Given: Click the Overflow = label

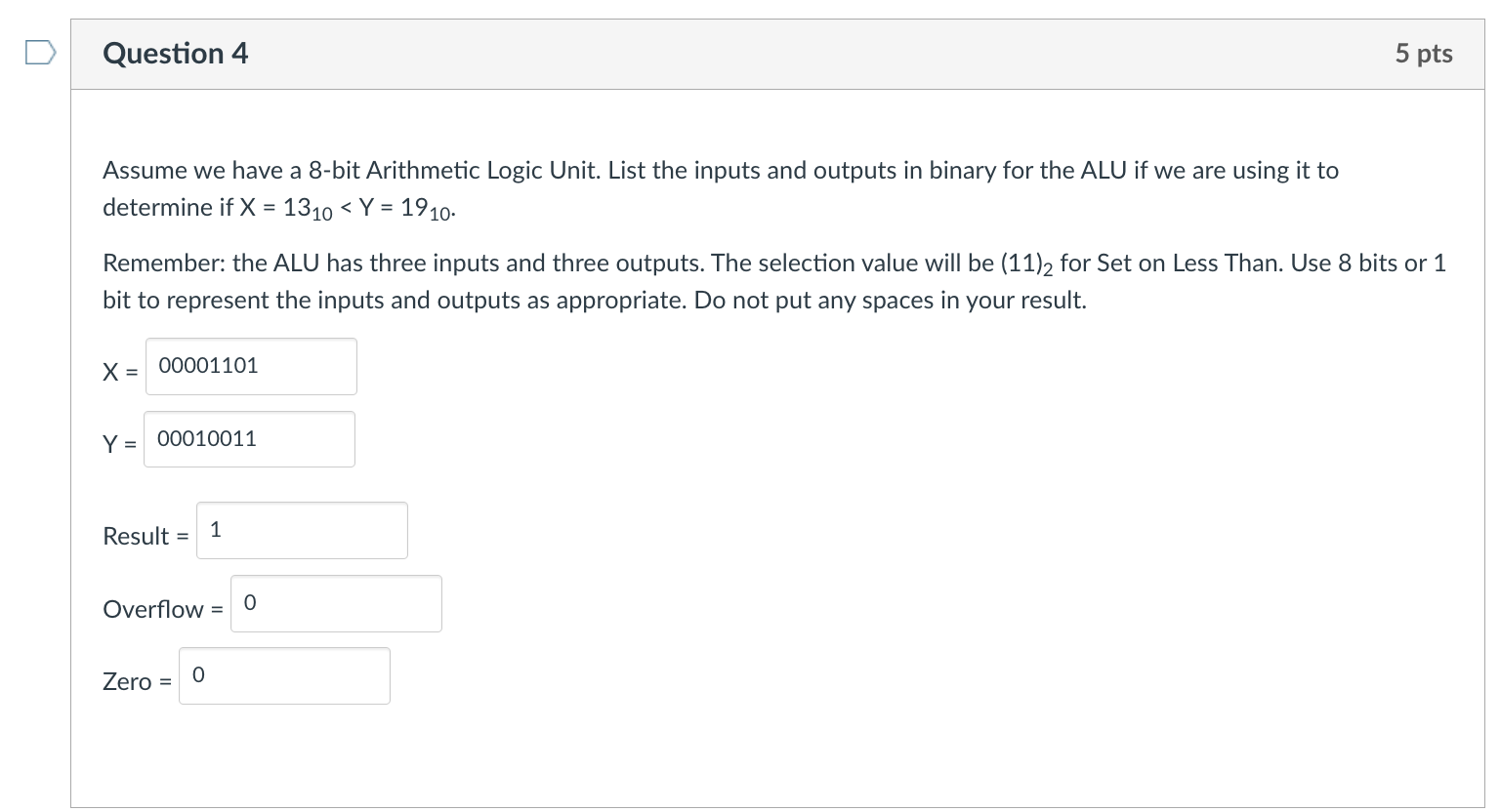Looking at the screenshot, I should pyautogui.click(x=161, y=609).
